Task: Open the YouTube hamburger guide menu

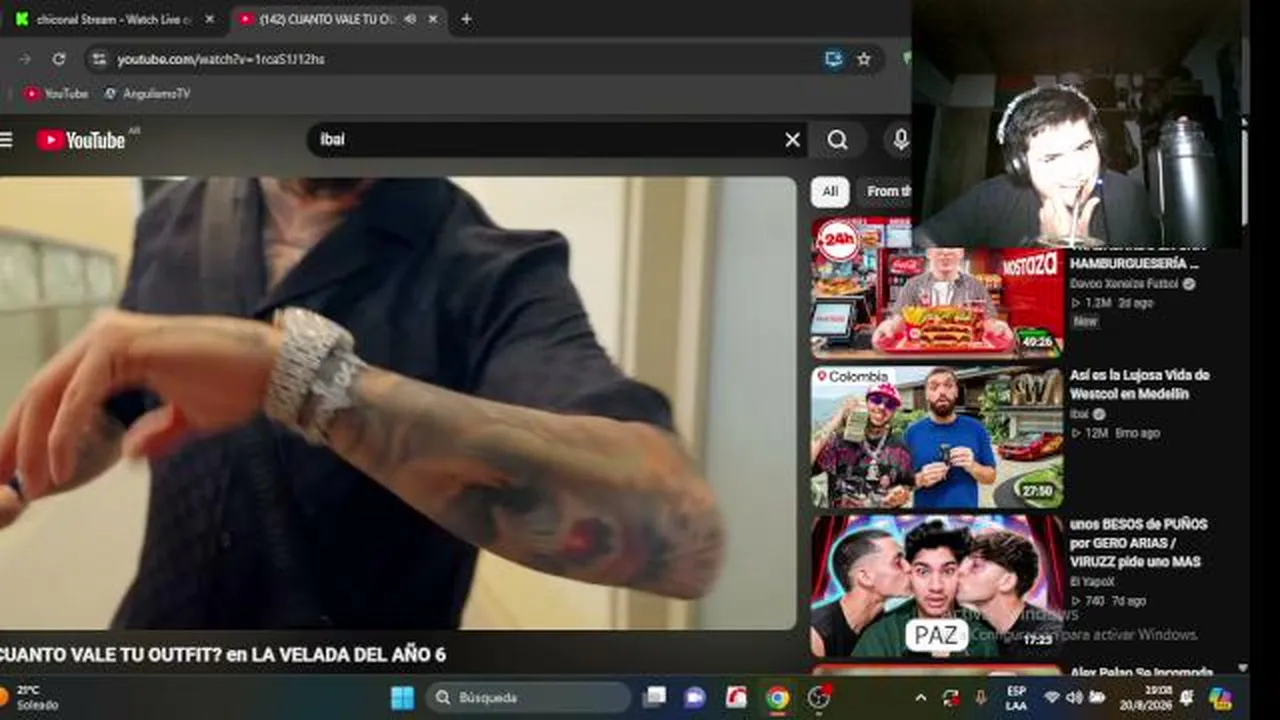Action: click(x=6, y=140)
